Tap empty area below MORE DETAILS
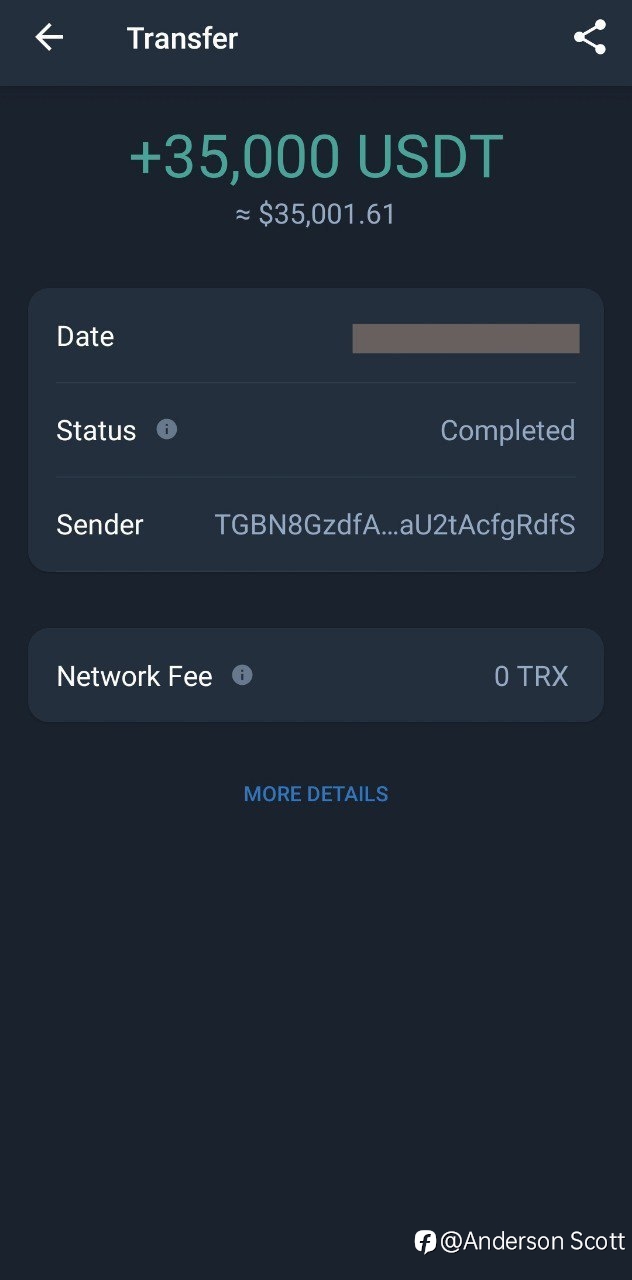Screen dimensions: 632x1280 pos(316,1000)
